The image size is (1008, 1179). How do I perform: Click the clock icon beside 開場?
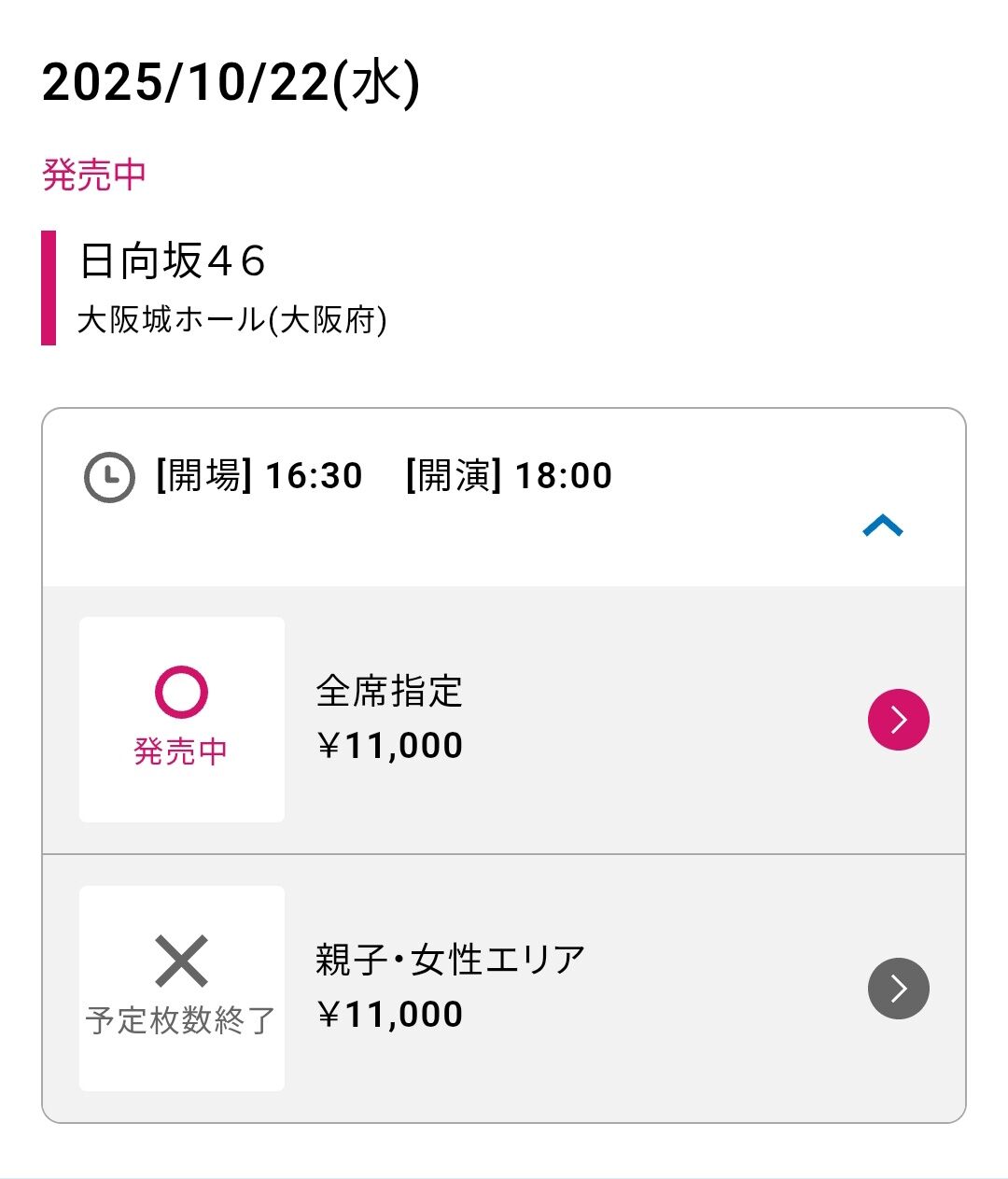pos(109,477)
